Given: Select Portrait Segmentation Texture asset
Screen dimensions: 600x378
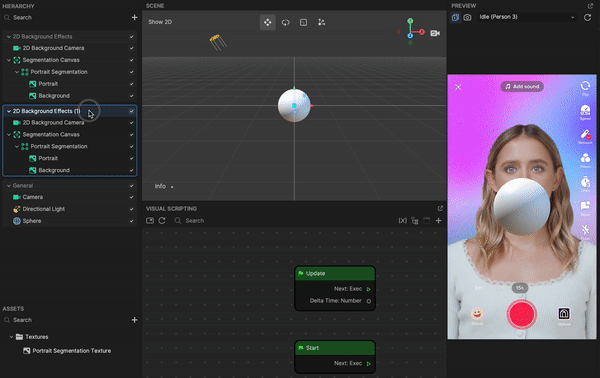Looking at the screenshot, I should pos(72,351).
